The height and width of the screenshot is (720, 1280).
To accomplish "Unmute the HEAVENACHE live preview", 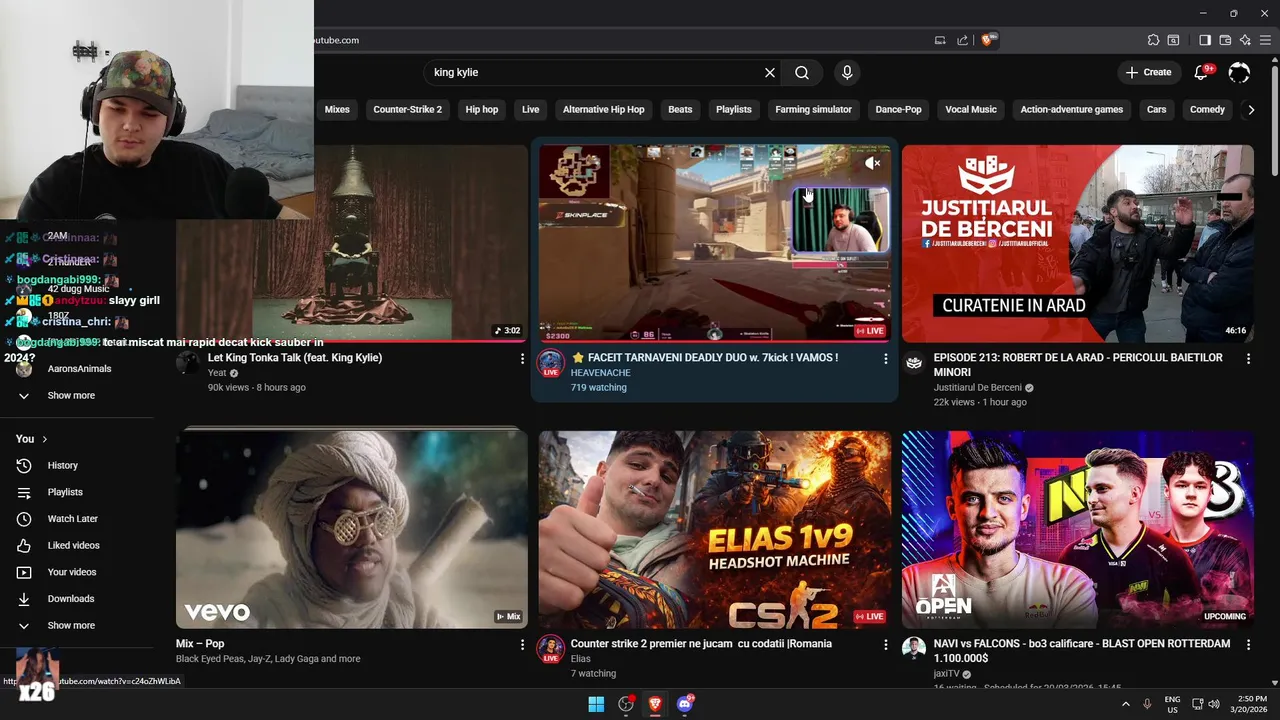I will coord(872,163).
